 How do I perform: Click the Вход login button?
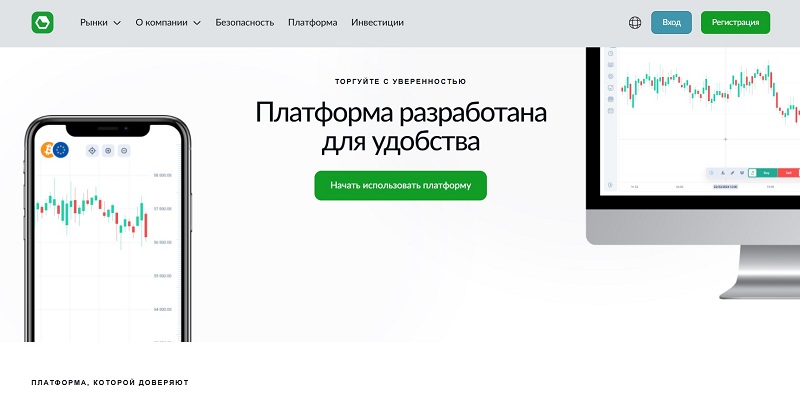tap(671, 22)
